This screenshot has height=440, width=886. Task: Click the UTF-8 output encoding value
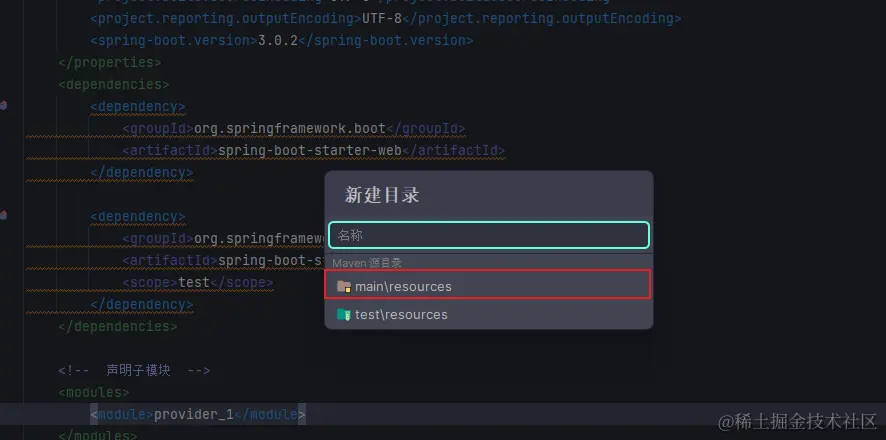click(x=382, y=19)
